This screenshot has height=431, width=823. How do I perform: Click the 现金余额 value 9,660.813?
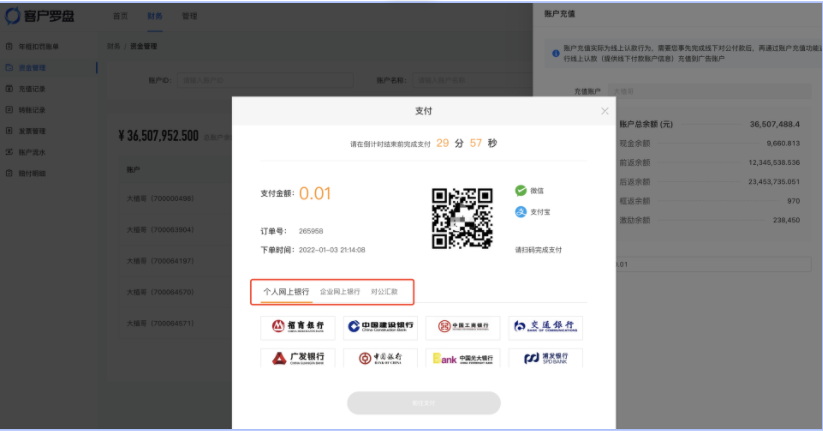[783, 143]
